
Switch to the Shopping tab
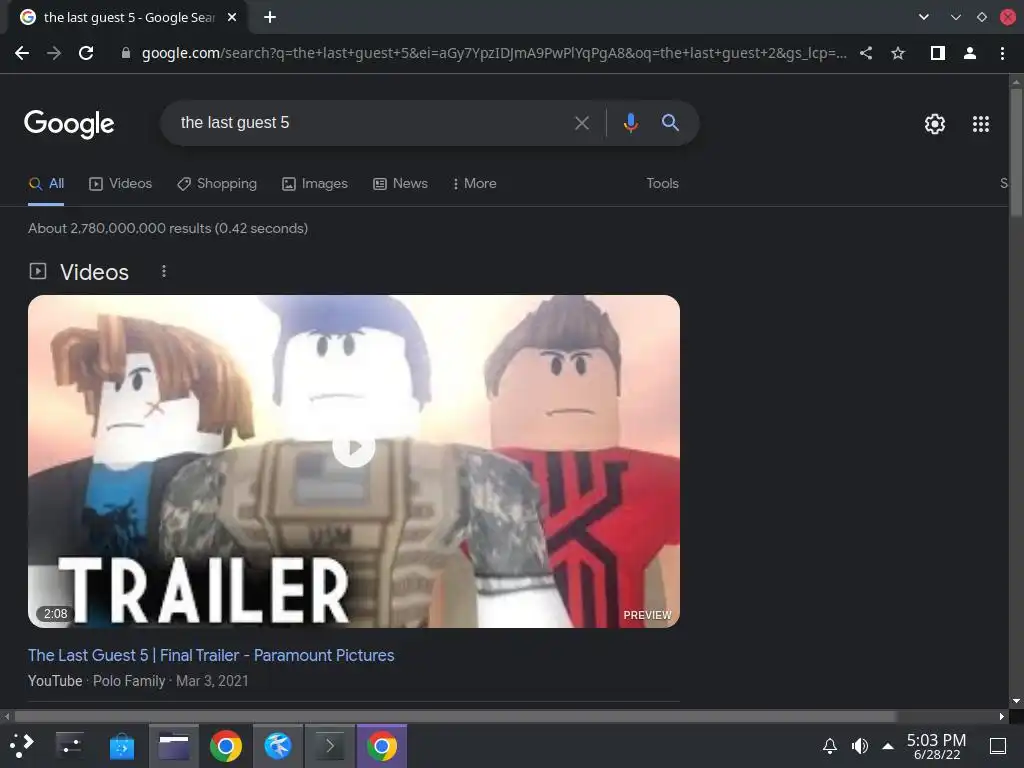click(217, 184)
